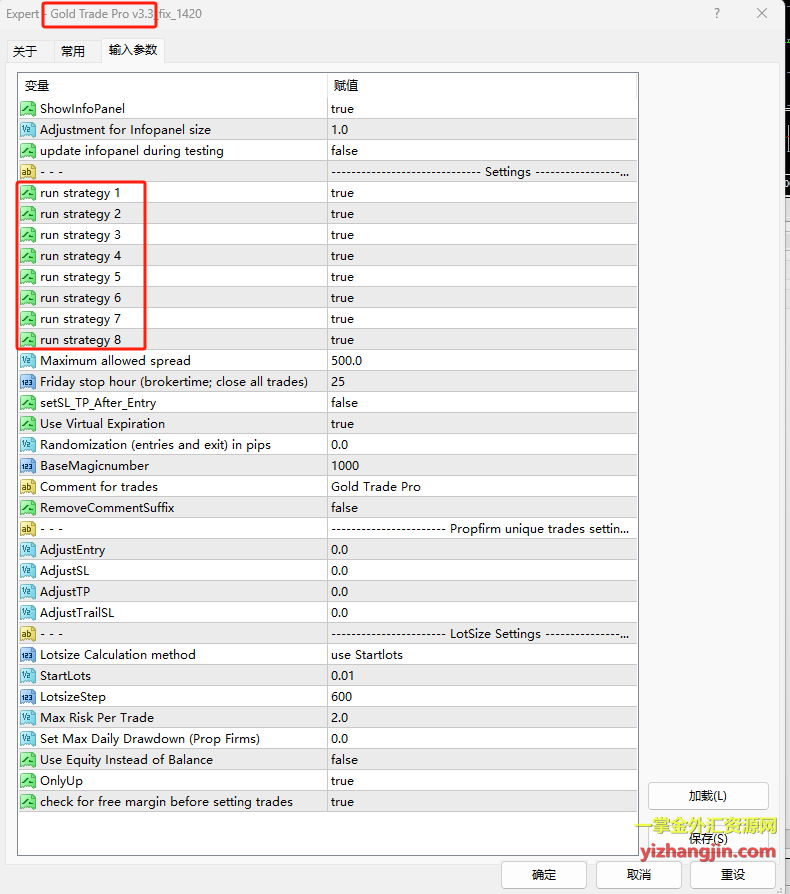Viewport: 790px width, 894px height.
Task: Click the 保存(S) button
Action: point(708,839)
